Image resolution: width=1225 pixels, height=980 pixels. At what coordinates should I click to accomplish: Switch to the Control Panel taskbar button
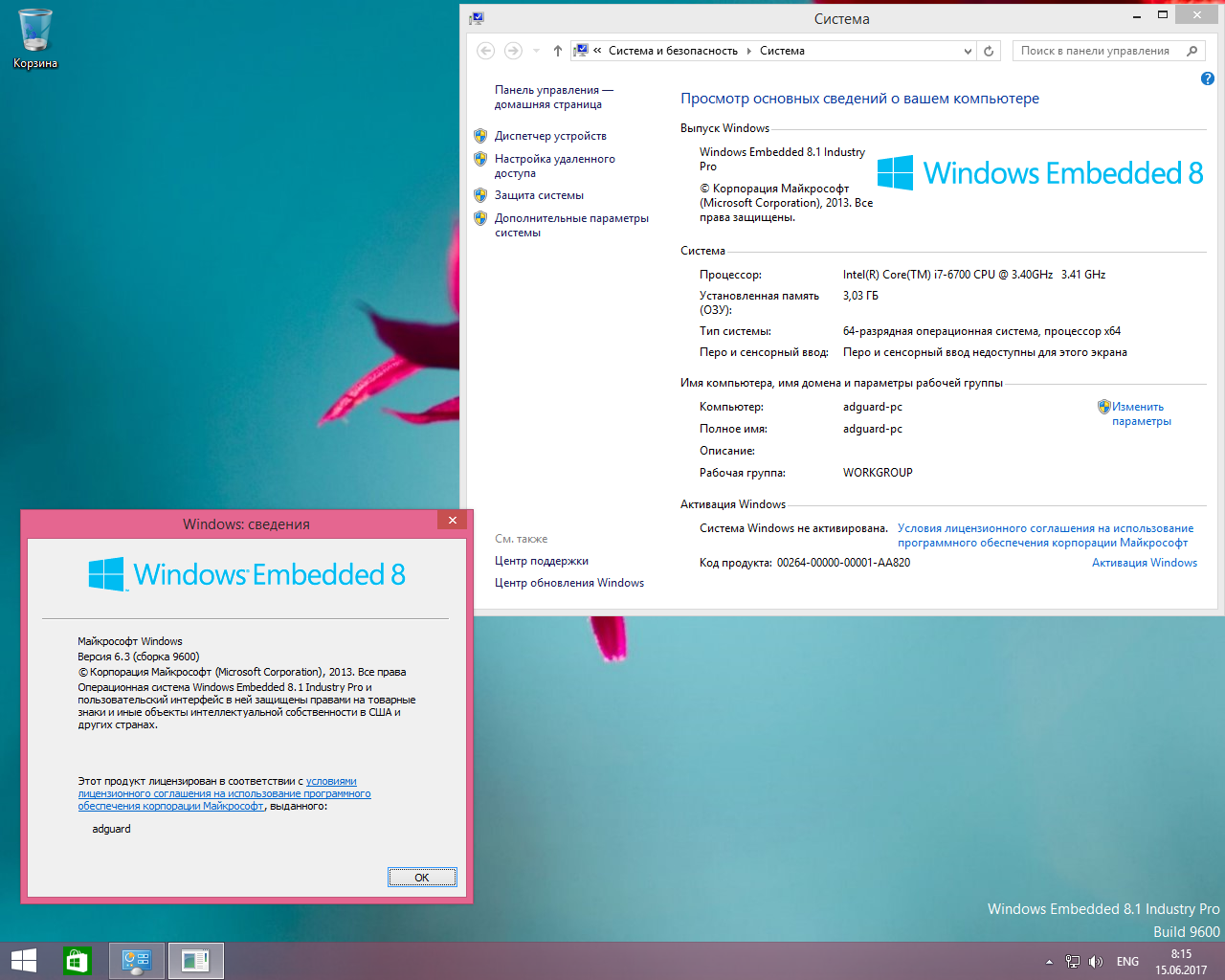point(137,961)
